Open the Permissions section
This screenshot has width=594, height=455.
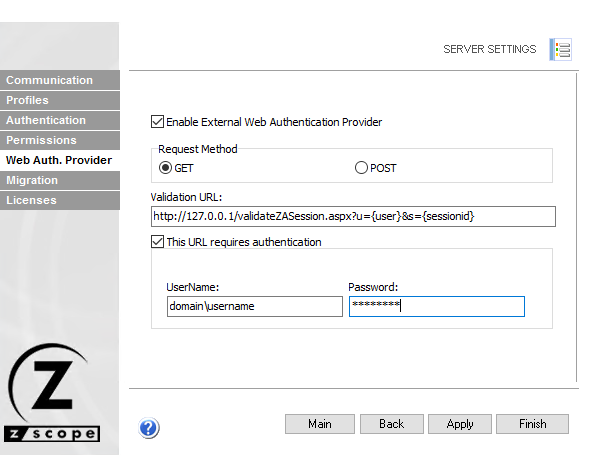60,140
